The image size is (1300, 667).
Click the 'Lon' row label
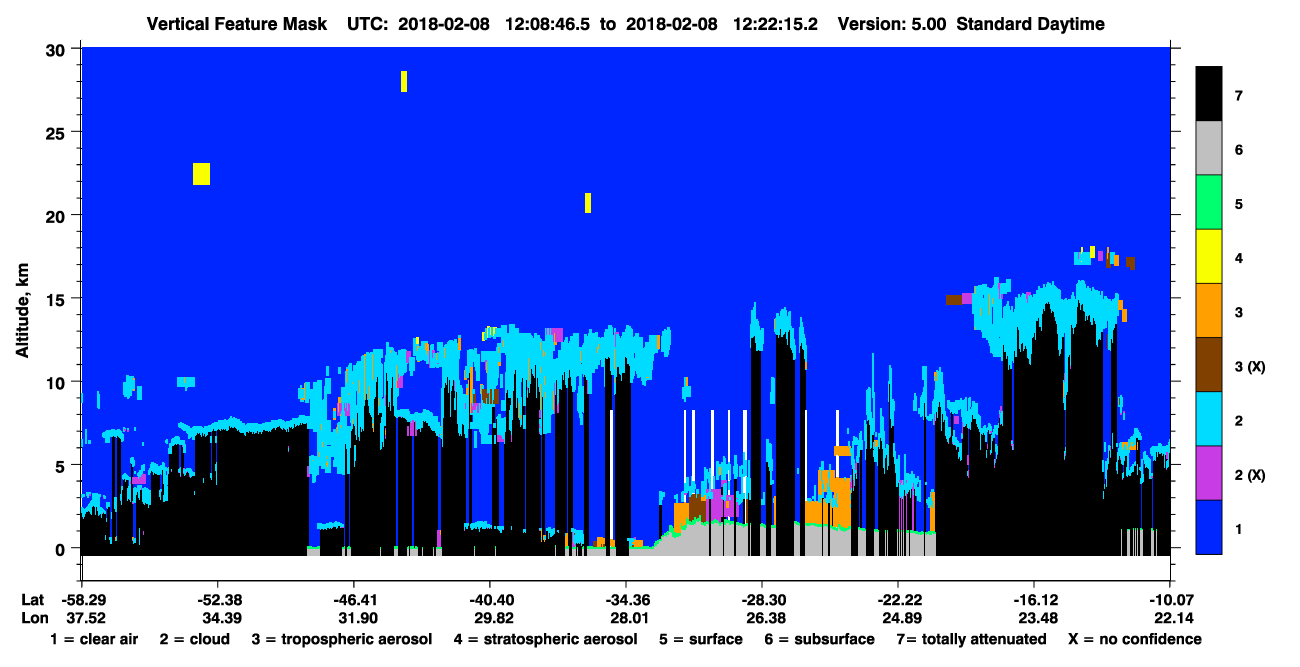pyautogui.click(x=33, y=618)
